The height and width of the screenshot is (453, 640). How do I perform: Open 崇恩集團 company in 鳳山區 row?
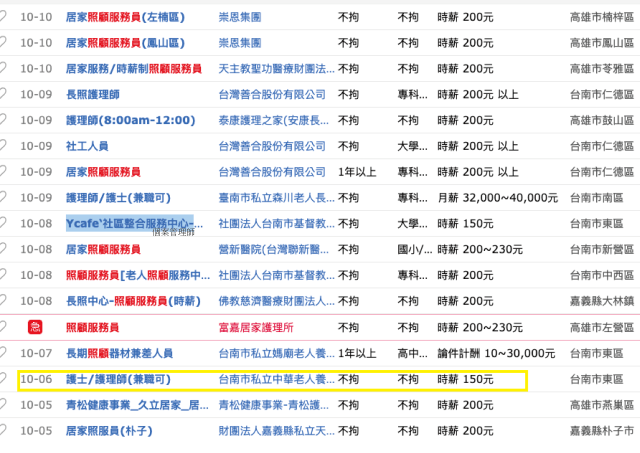point(240,43)
